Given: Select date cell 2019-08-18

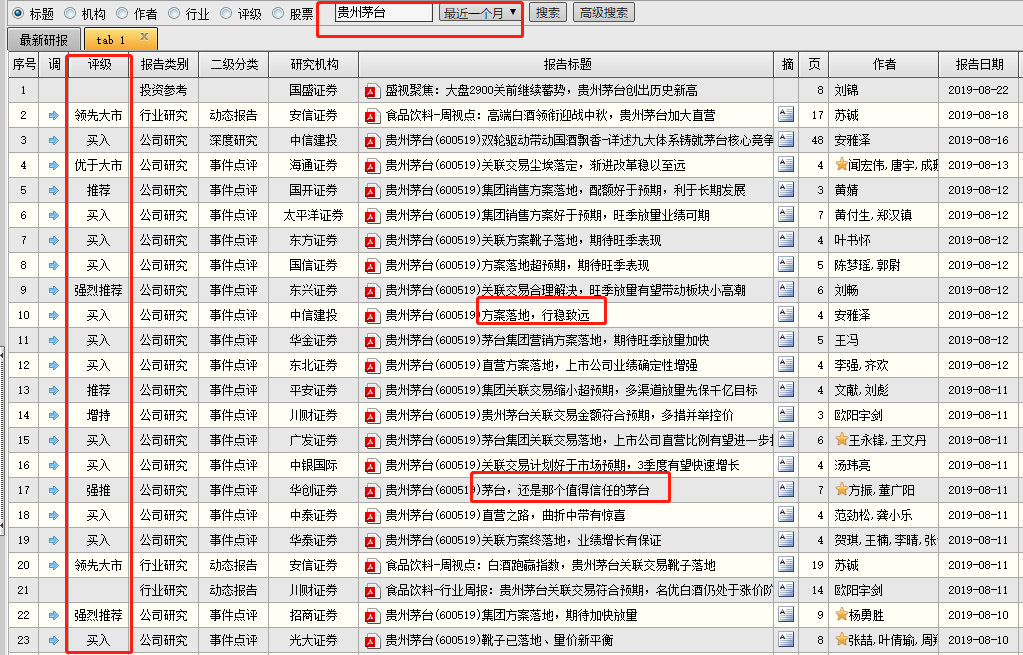Looking at the screenshot, I should 979,115.
